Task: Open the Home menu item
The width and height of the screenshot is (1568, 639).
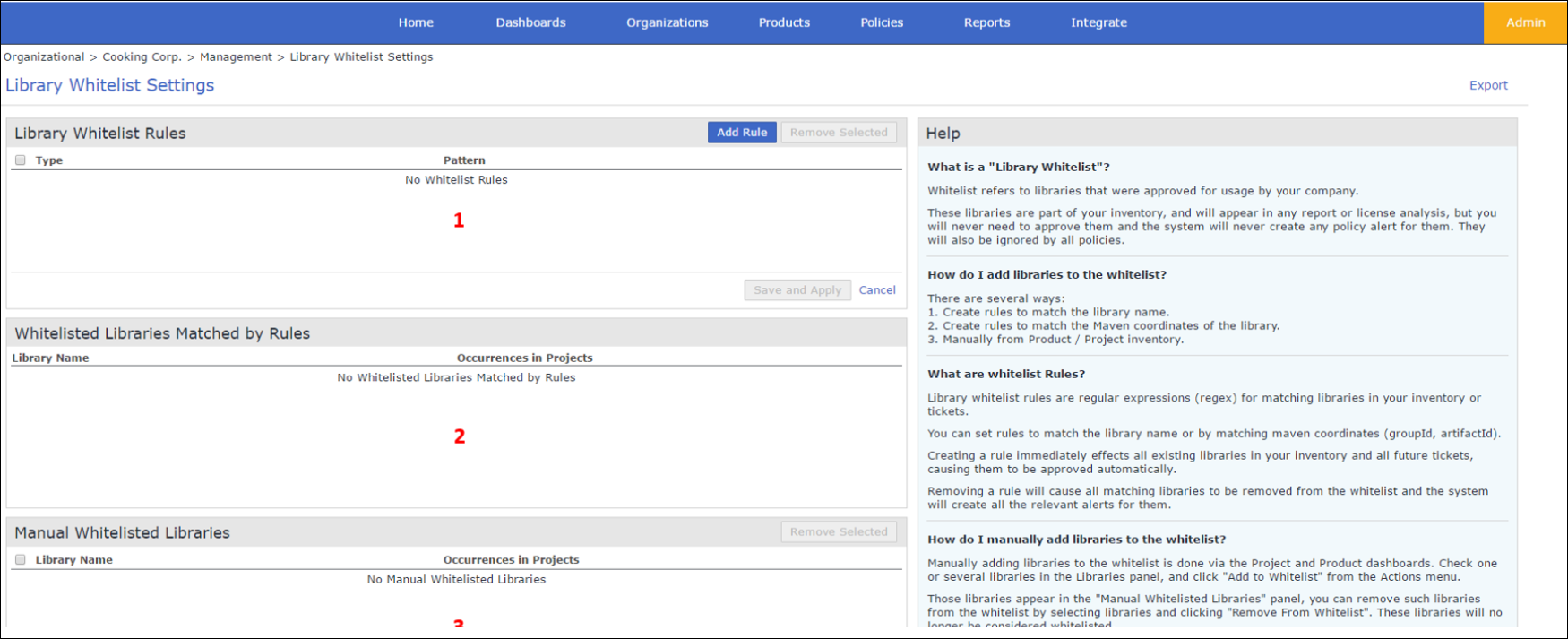Action: tap(416, 22)
